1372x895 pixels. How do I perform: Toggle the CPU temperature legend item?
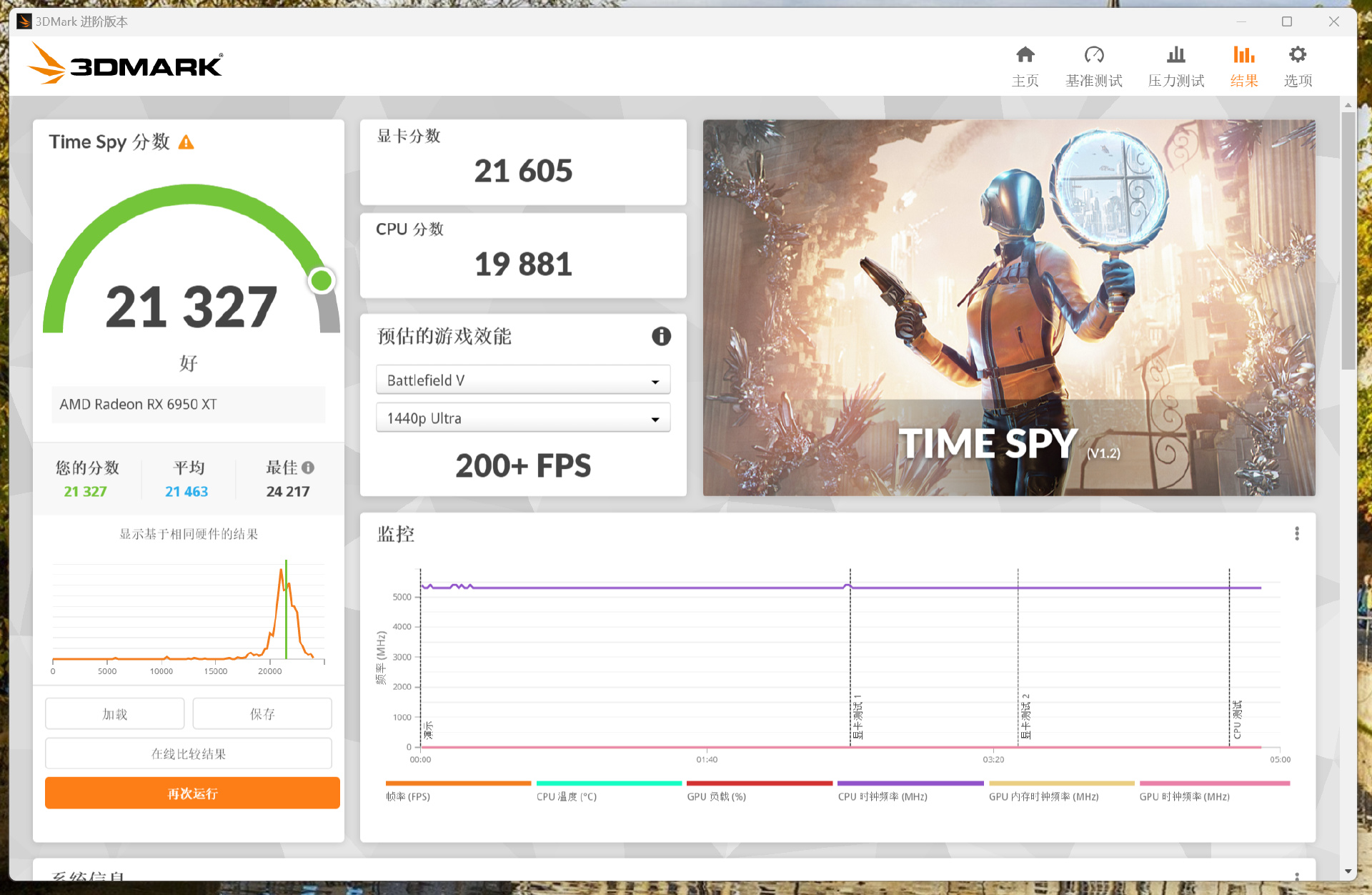click(x=566, y=796)
